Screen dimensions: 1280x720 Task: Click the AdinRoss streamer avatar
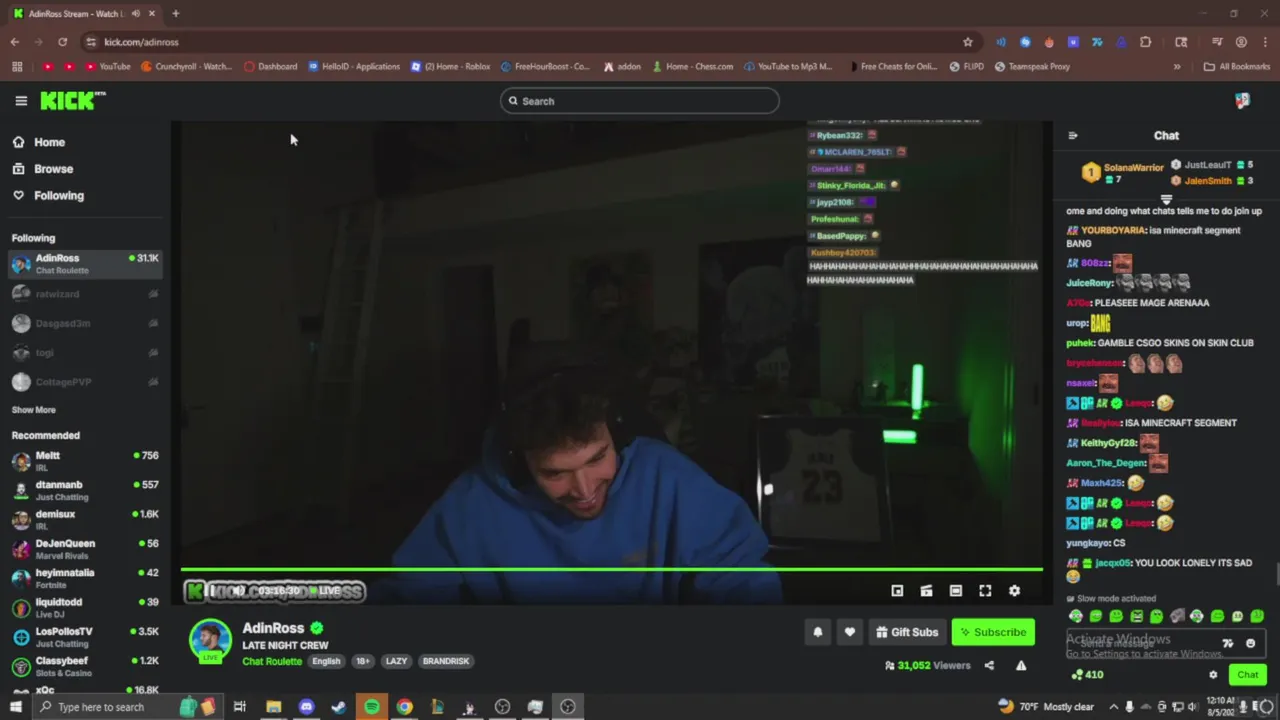[211, 641]
